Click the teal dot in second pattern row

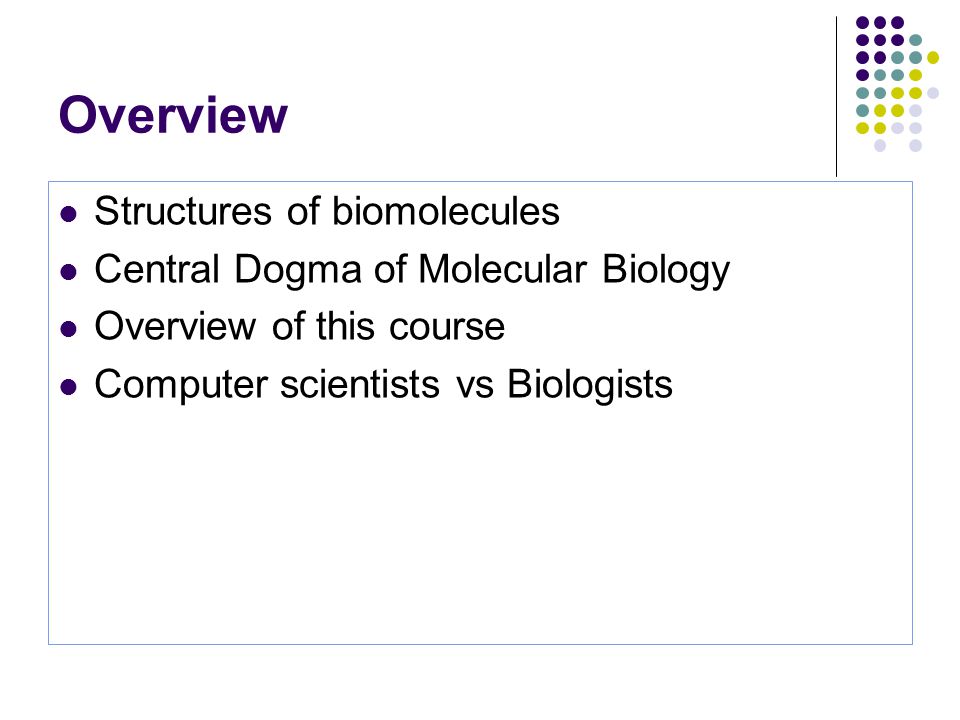915,40
